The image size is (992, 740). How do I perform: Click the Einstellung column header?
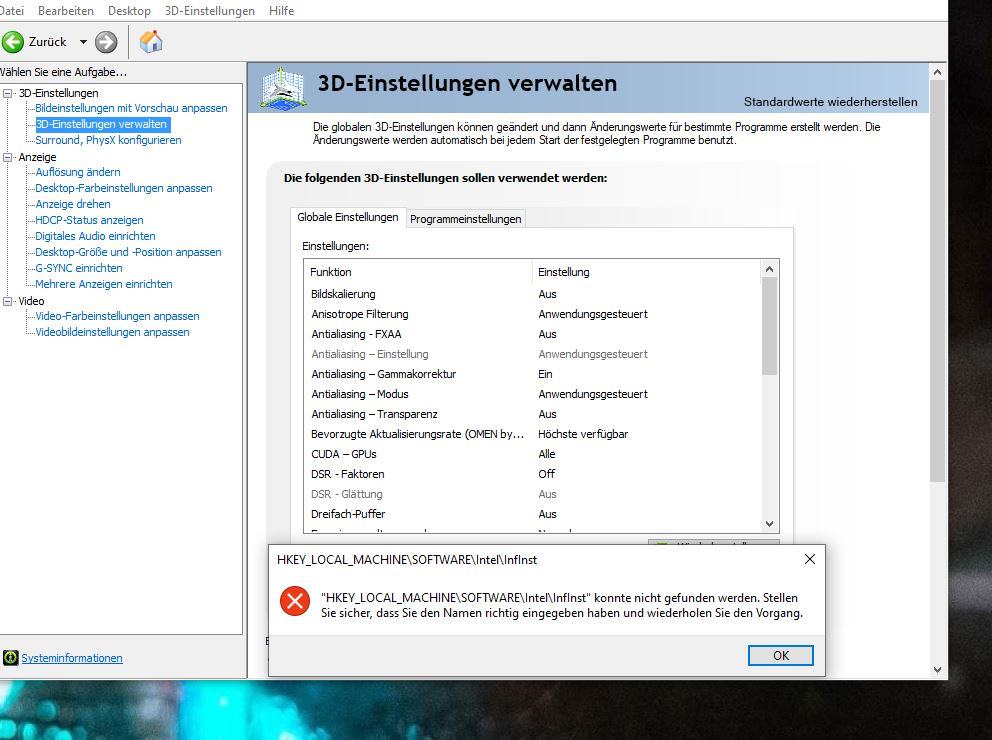647,272
